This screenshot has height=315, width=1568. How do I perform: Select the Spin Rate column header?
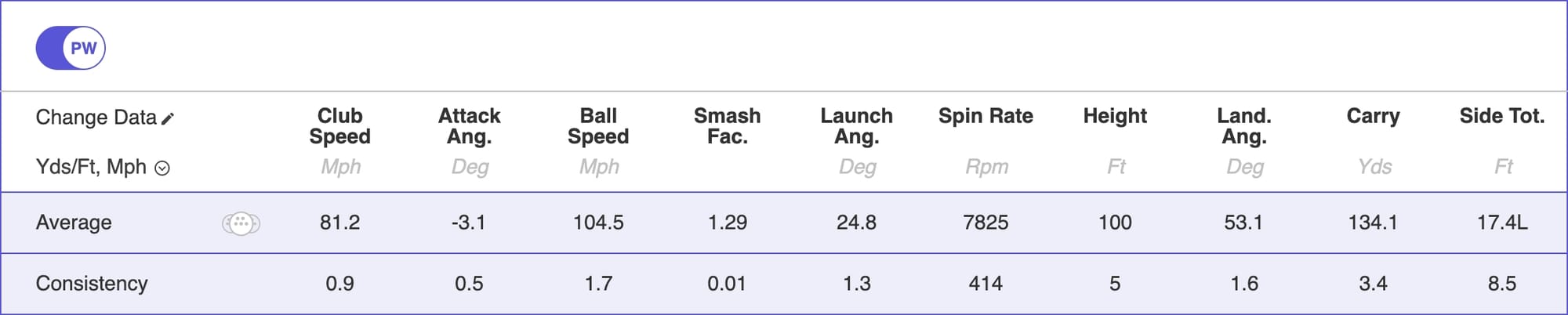coord(985,116)
